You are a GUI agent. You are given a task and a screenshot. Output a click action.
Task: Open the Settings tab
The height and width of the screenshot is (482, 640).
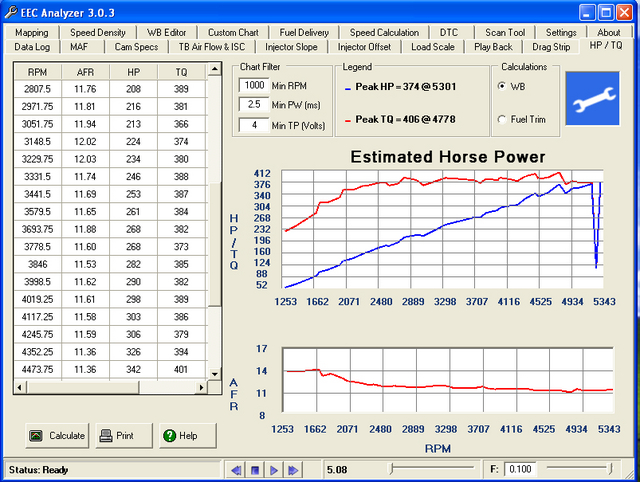561,32
